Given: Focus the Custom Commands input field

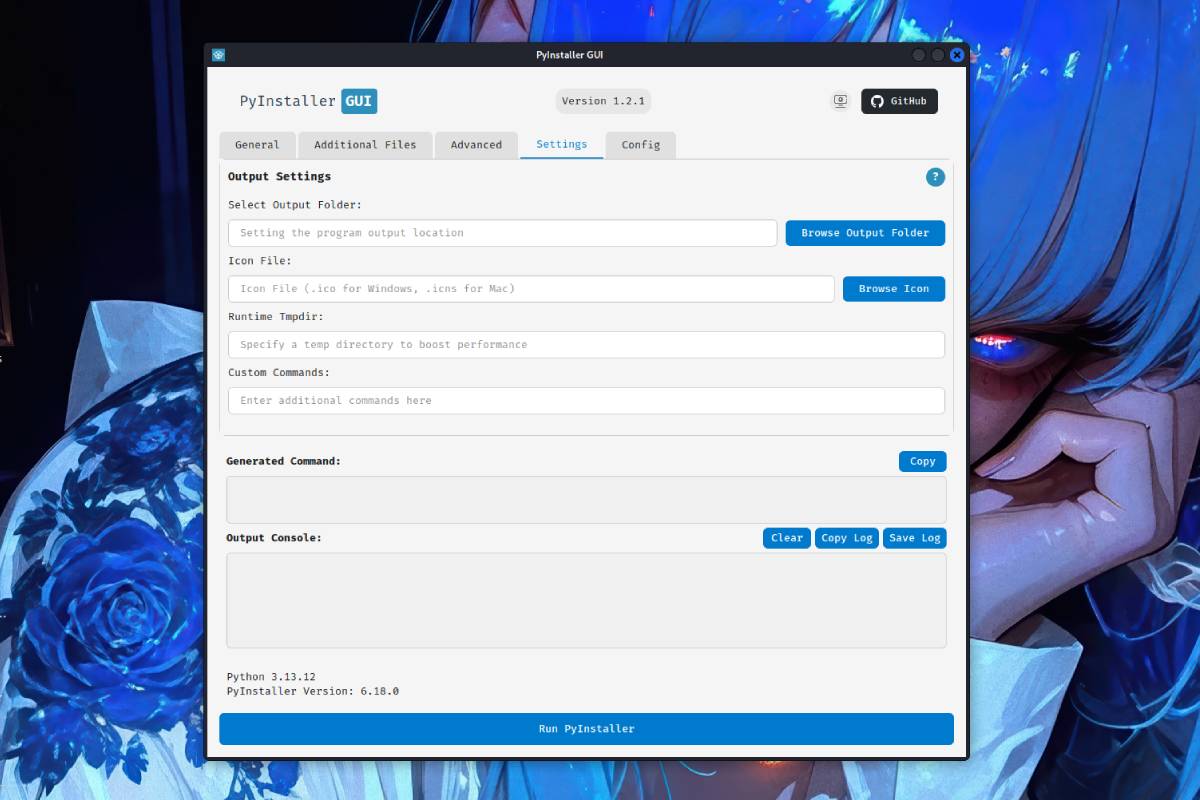Looking at the screenshot, I should click(586, 401).
